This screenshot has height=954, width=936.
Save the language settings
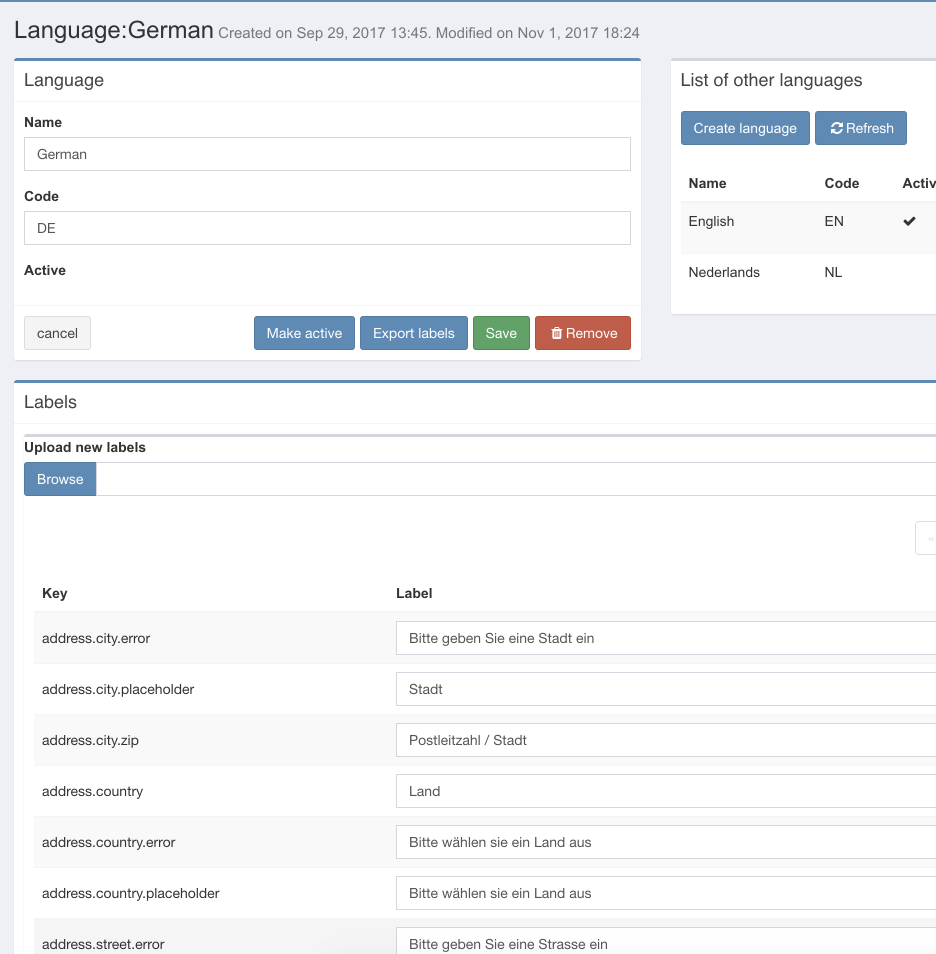[501, 333]
